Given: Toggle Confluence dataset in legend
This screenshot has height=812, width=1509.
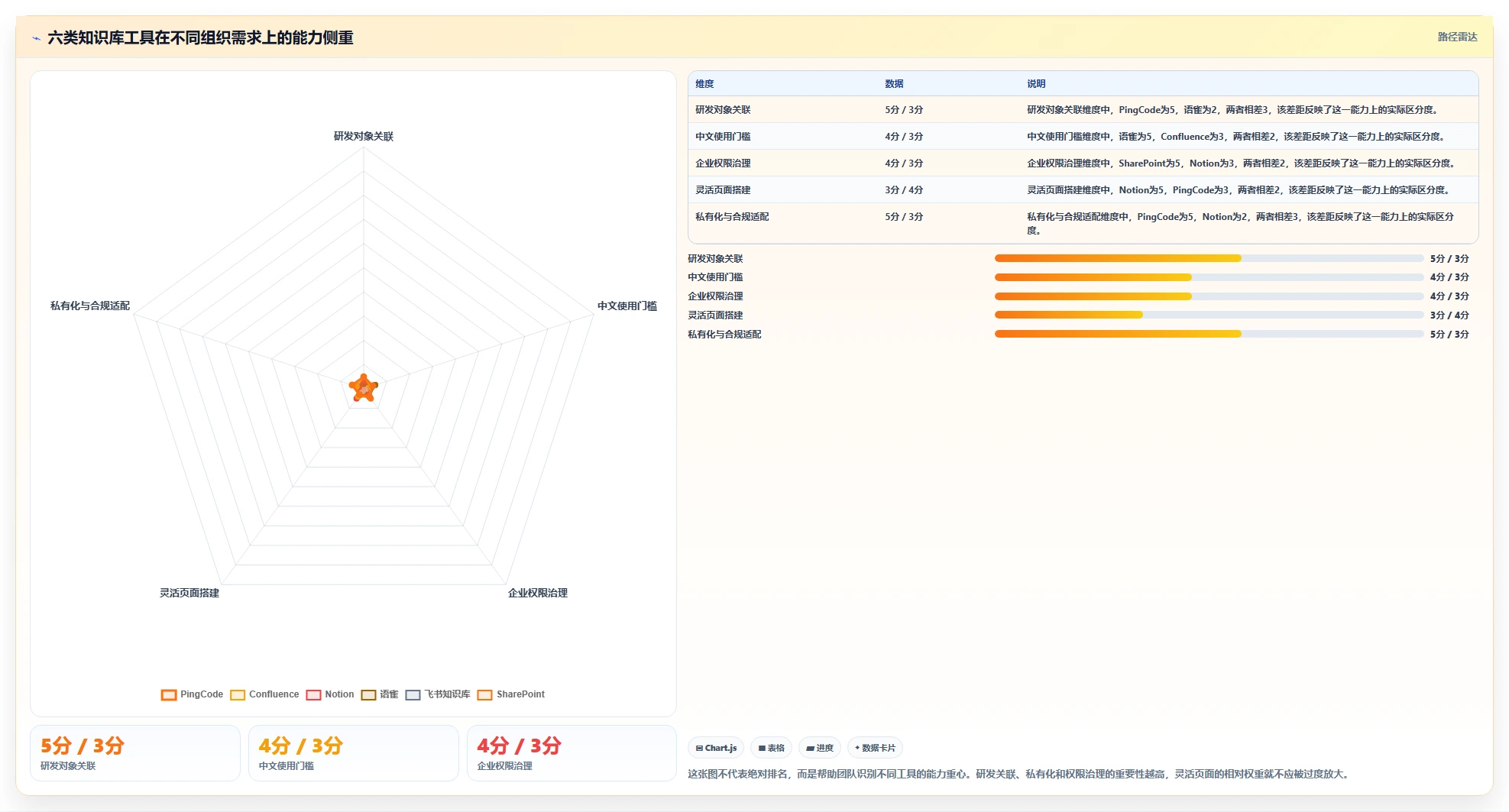Looking at the screenshot, I should [x=264, y=694].
